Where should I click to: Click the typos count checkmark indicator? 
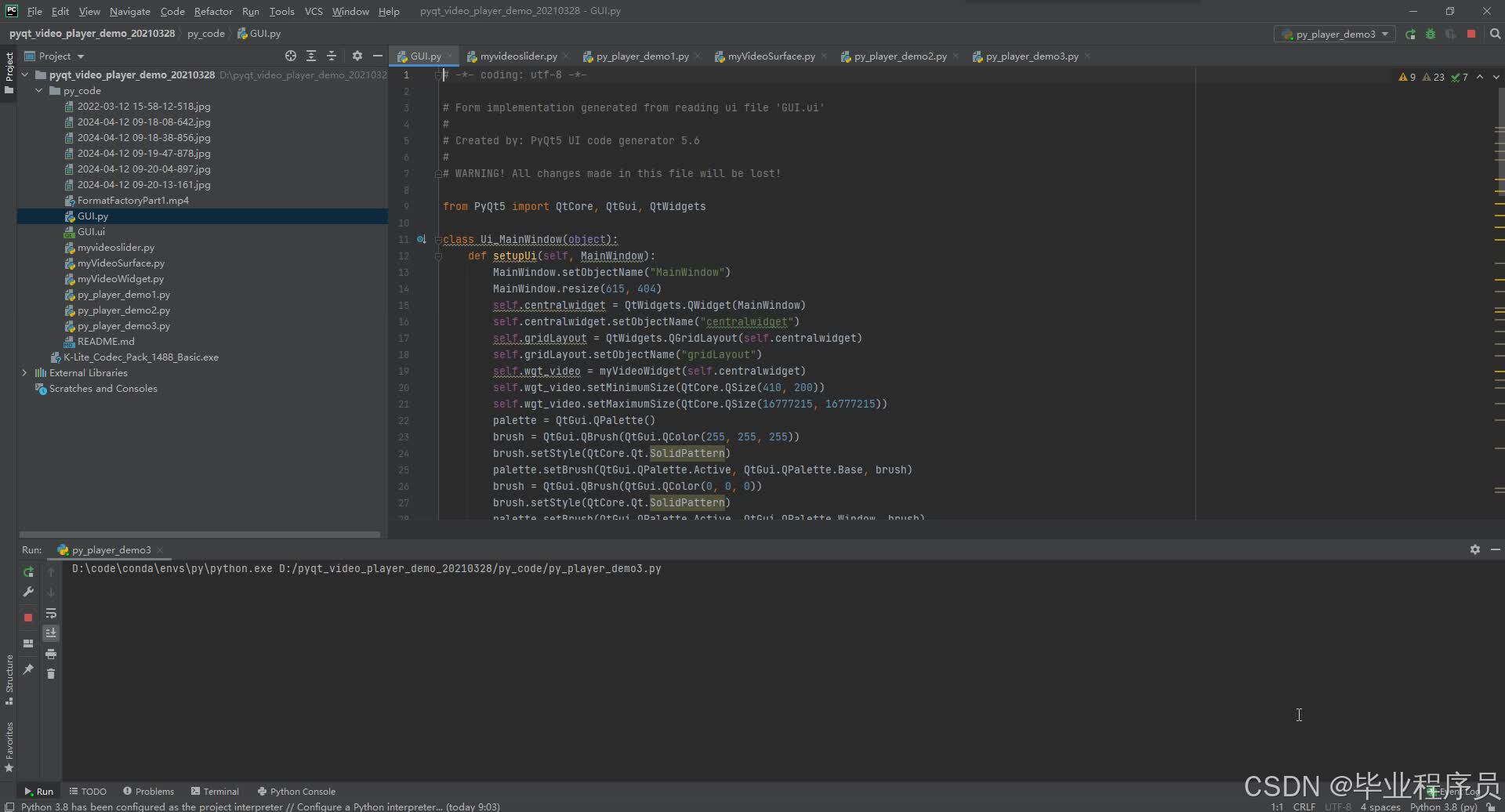point(1460,77)
